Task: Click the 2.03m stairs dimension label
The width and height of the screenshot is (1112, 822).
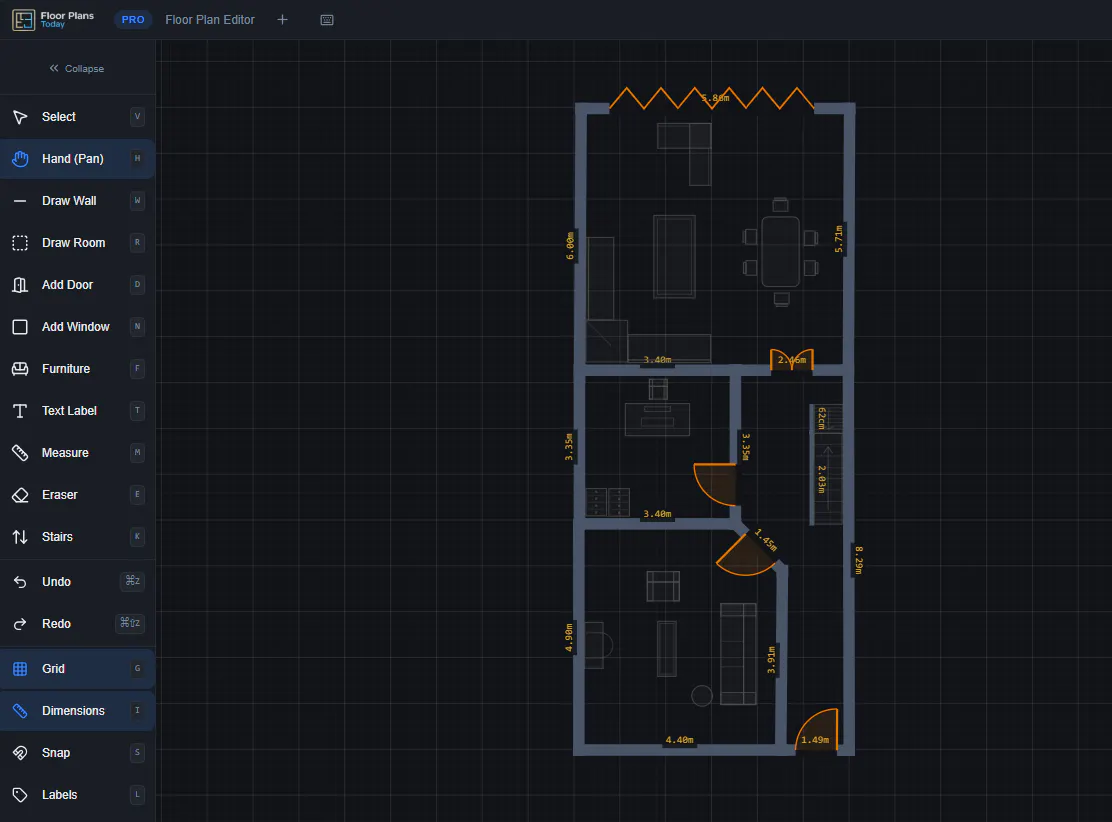Action: [x=821, y=479]
